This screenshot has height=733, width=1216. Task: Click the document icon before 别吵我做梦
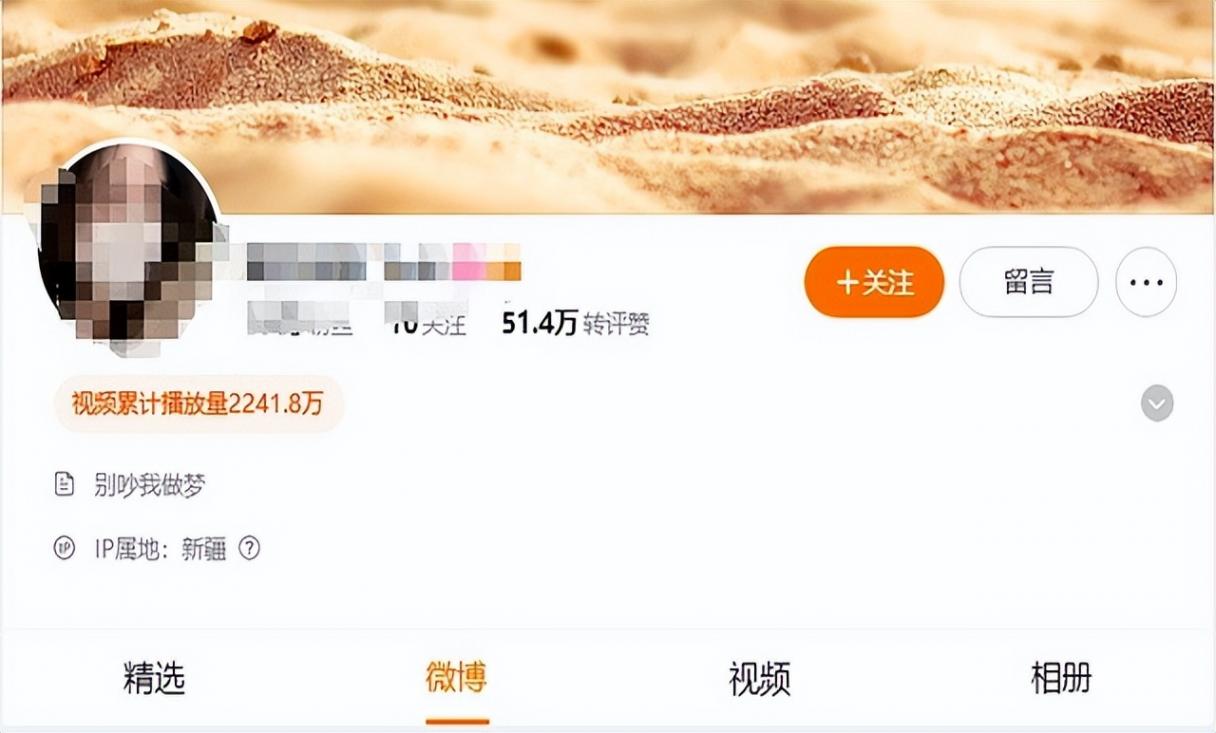64,486
